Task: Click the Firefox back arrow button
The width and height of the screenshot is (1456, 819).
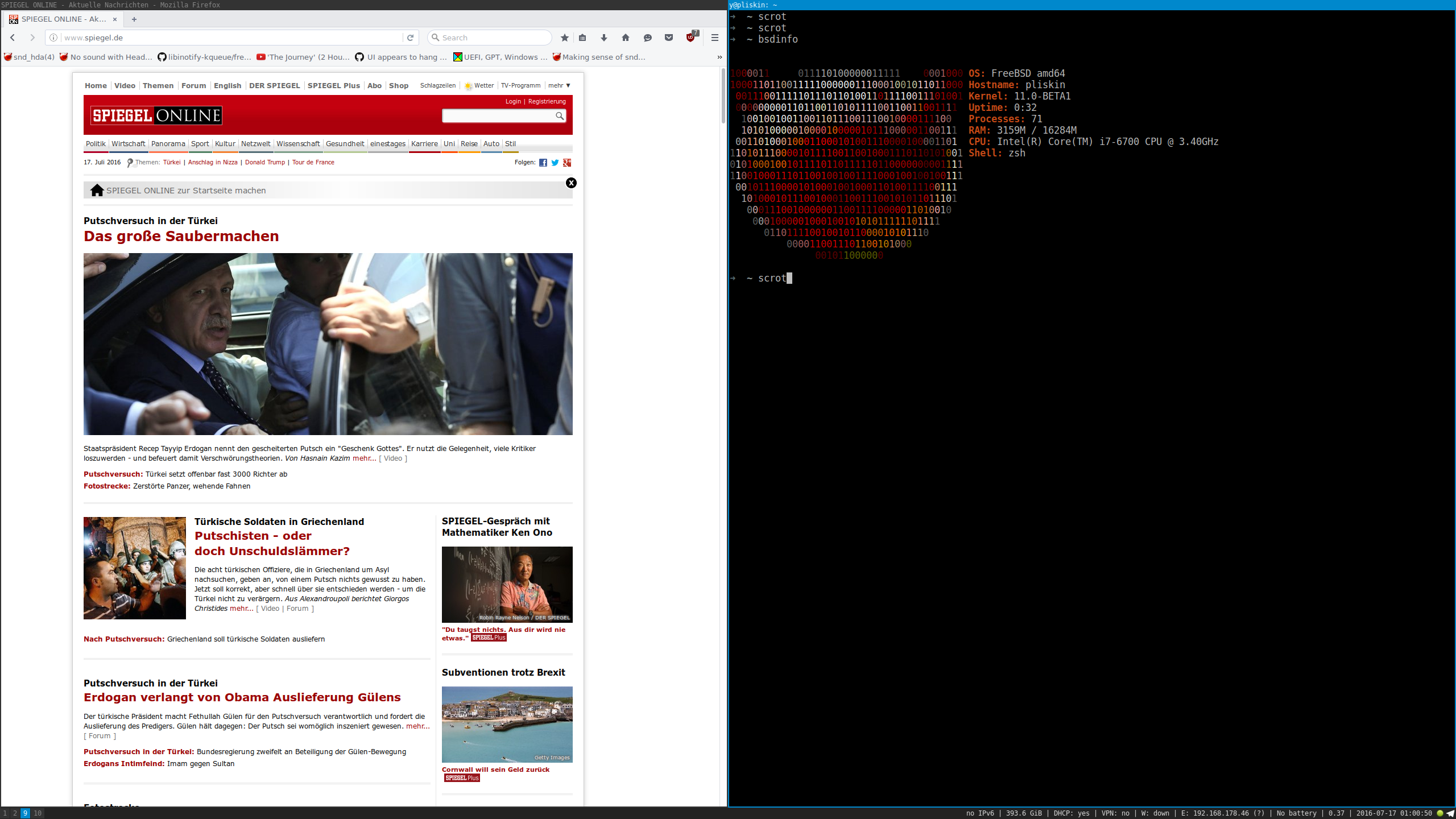Action: point(13,38)
